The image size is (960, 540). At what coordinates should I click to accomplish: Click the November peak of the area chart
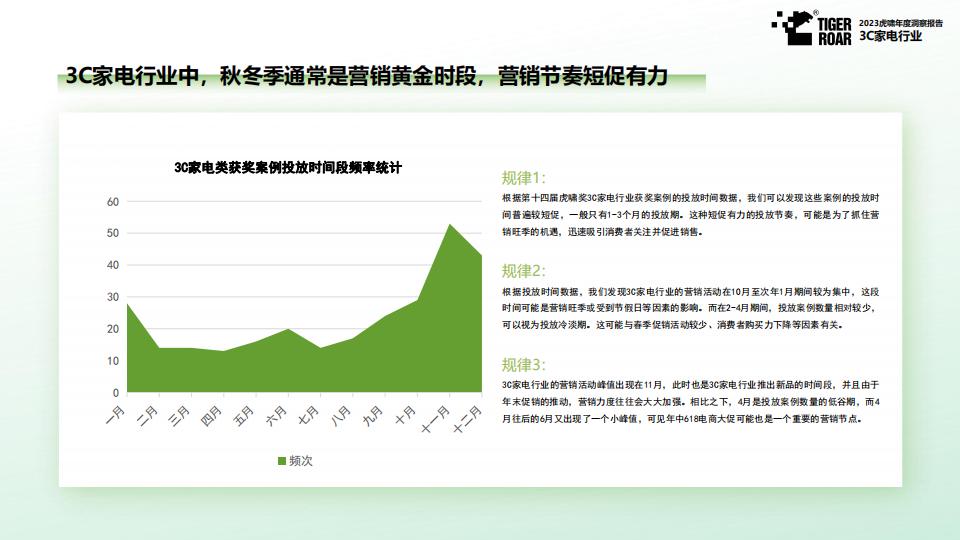(x=450, y=225)
